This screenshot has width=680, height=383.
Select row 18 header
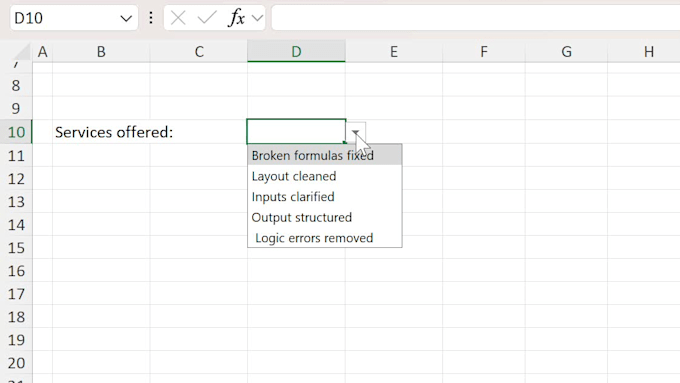tap(16, 317)
